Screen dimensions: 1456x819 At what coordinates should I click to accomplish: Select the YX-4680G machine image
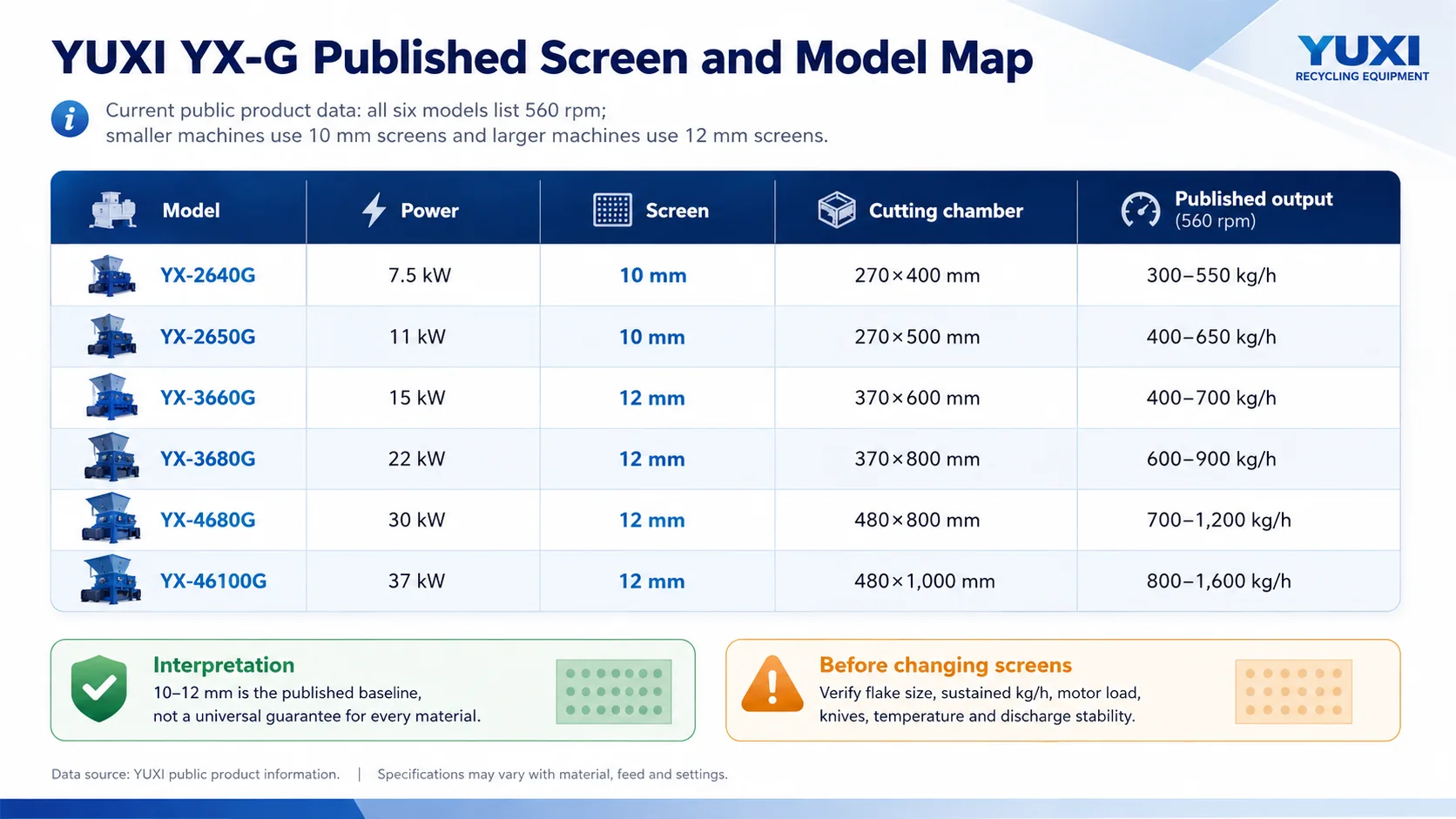point(111,519)
